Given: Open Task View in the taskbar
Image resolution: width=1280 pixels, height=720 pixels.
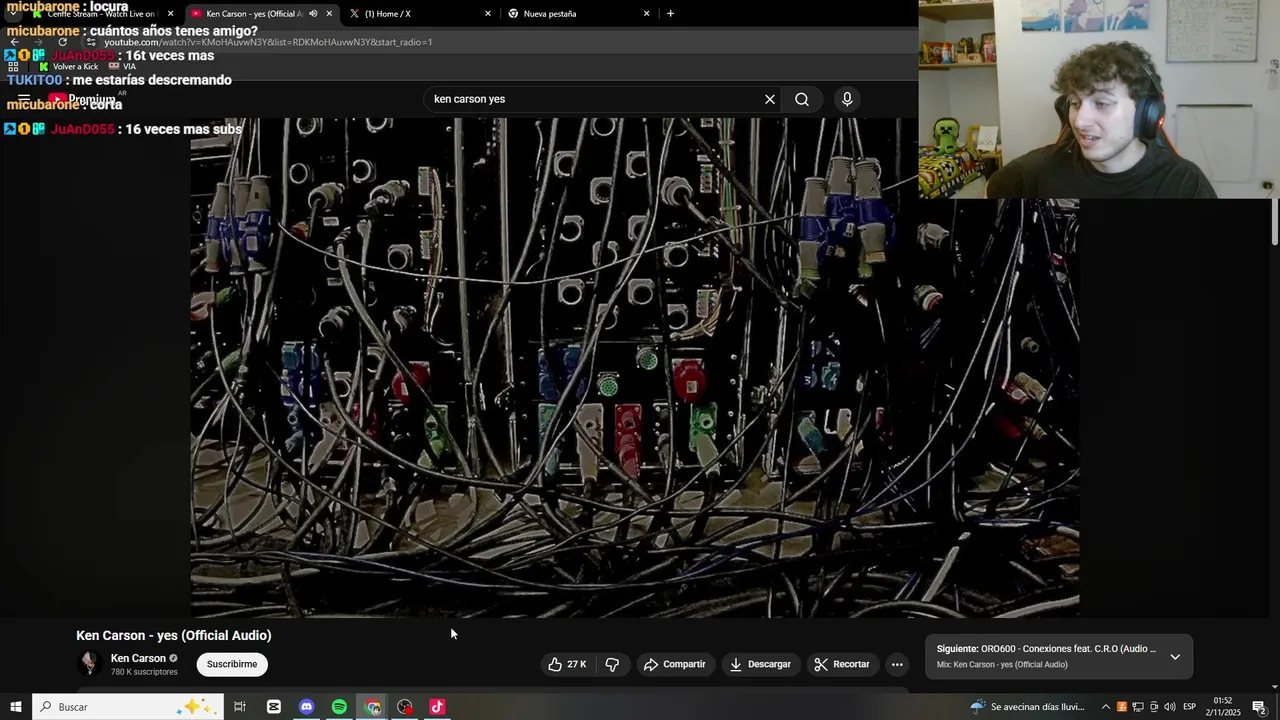Looking at the screenshot, I should [x=240, y=707].
